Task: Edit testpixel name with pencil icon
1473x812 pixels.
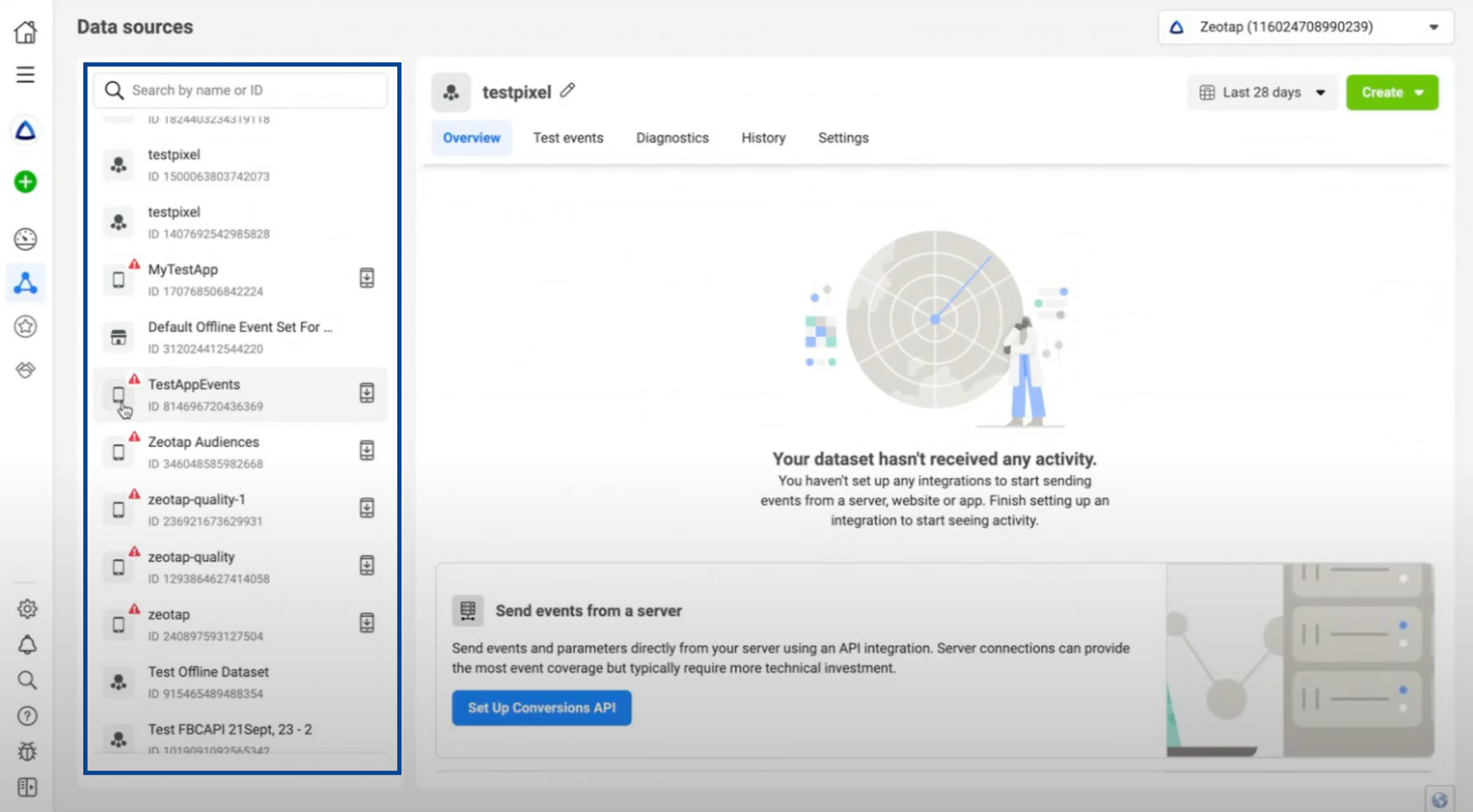Action: (x=567, y=90)
